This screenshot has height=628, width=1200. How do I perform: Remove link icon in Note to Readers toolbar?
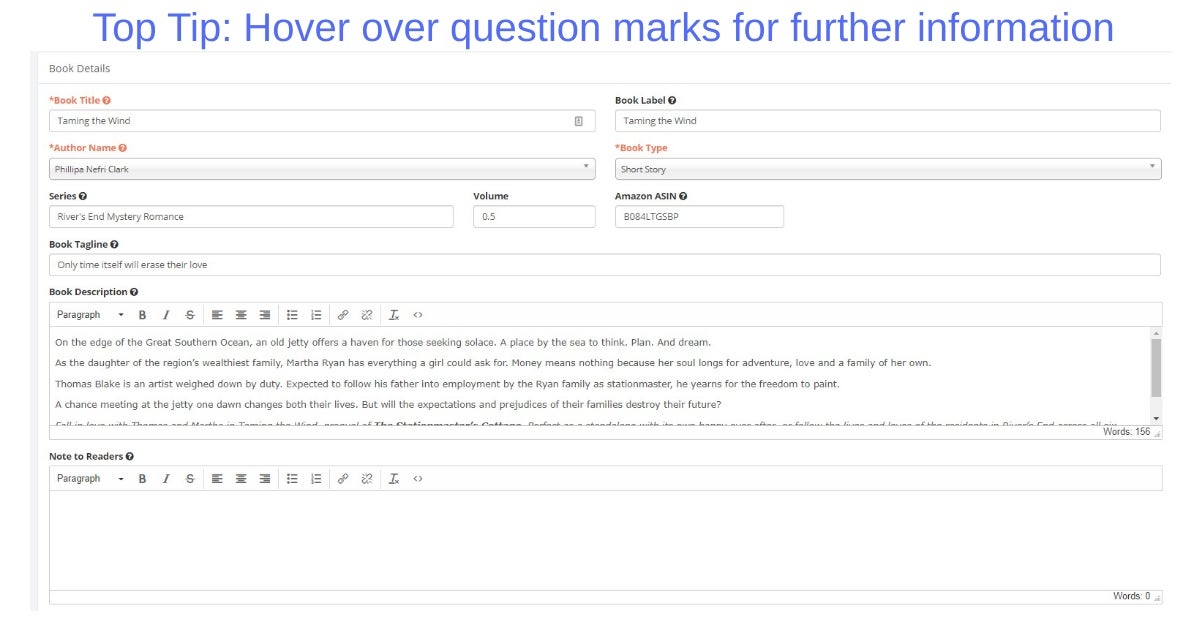pos(367,479)
